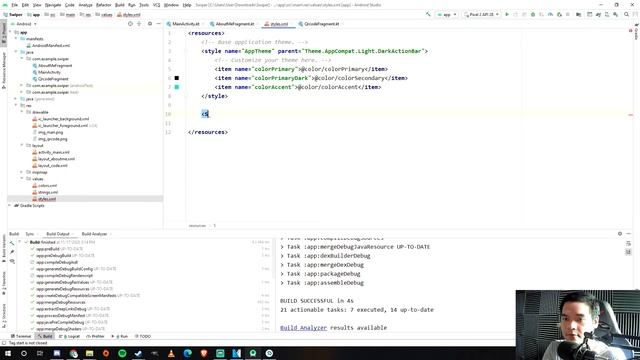640x360 pixels.
Task: Click the Build Analyzer link in output
Action: click(303, 328)
